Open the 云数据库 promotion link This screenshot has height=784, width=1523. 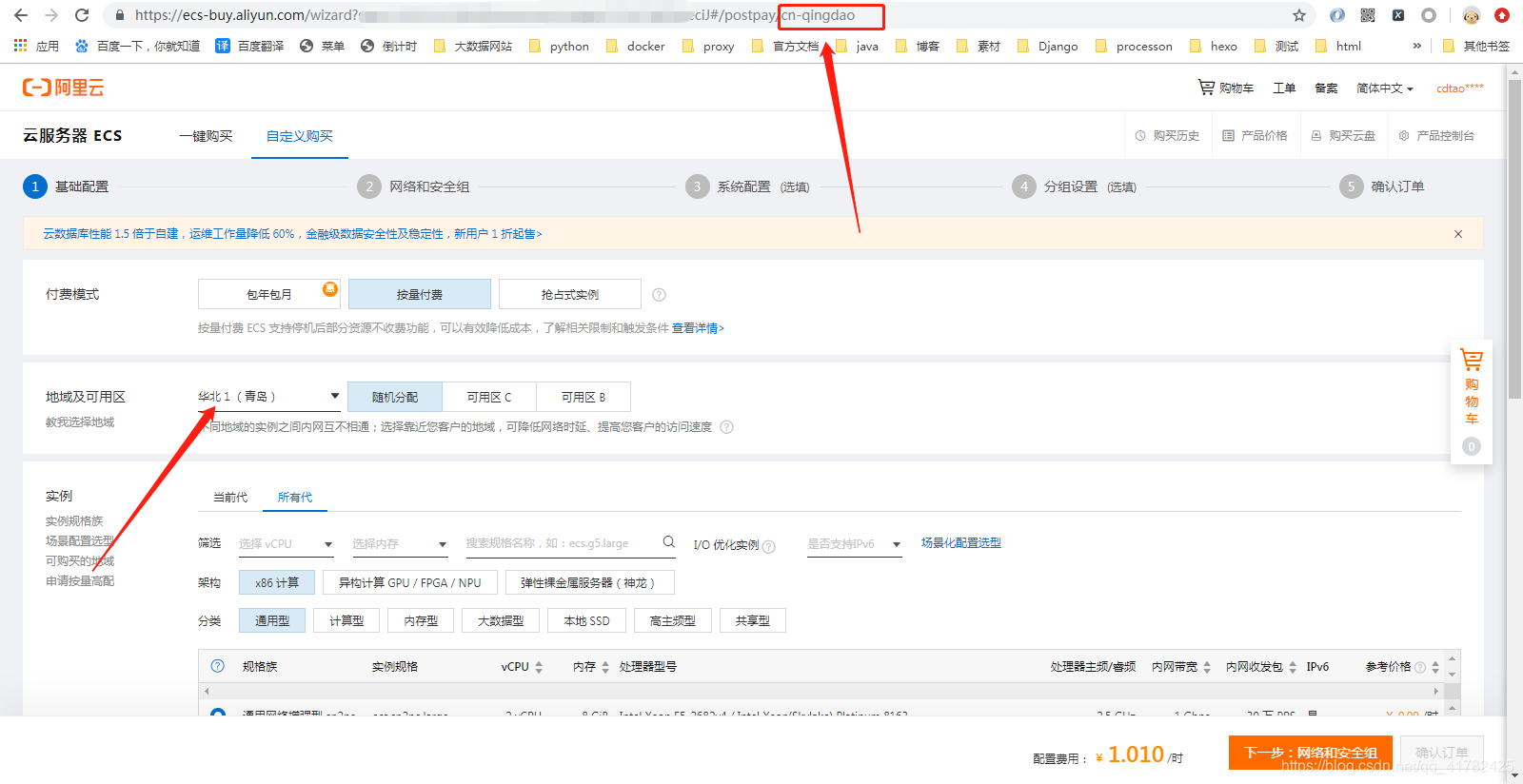click(292, 234)
